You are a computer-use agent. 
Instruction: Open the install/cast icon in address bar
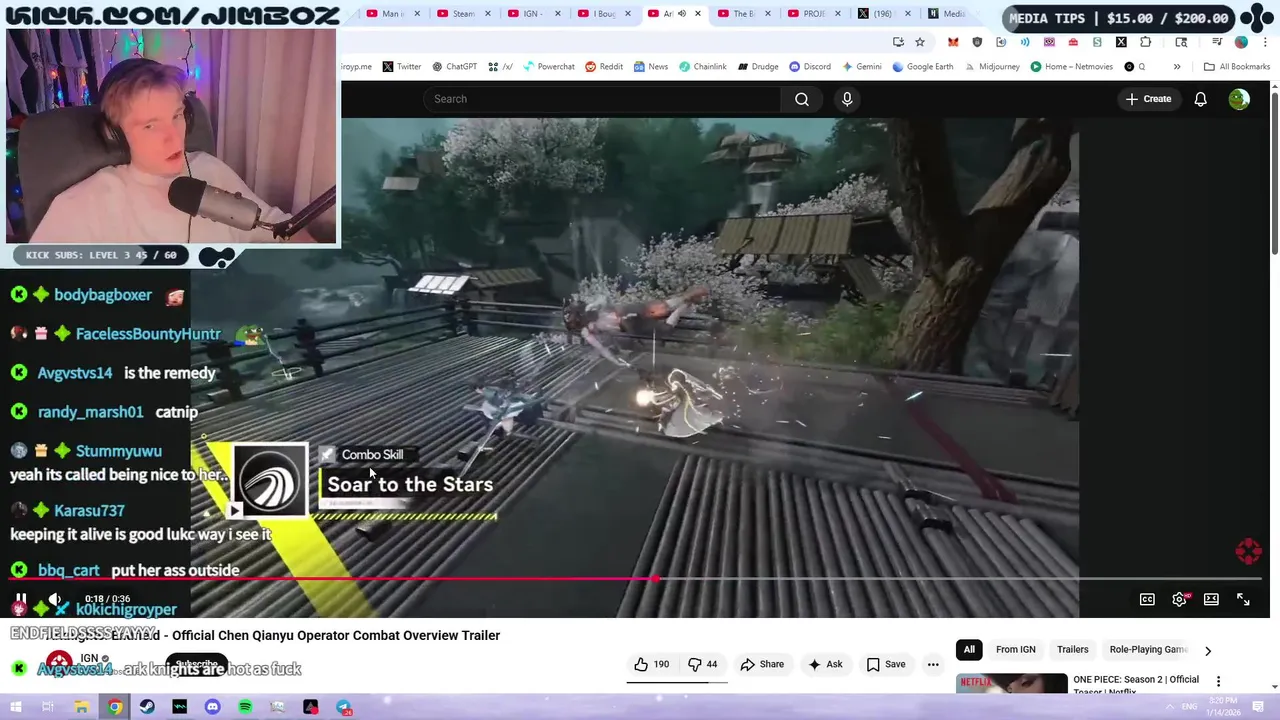pyautogui.click(x=898, y=42)
